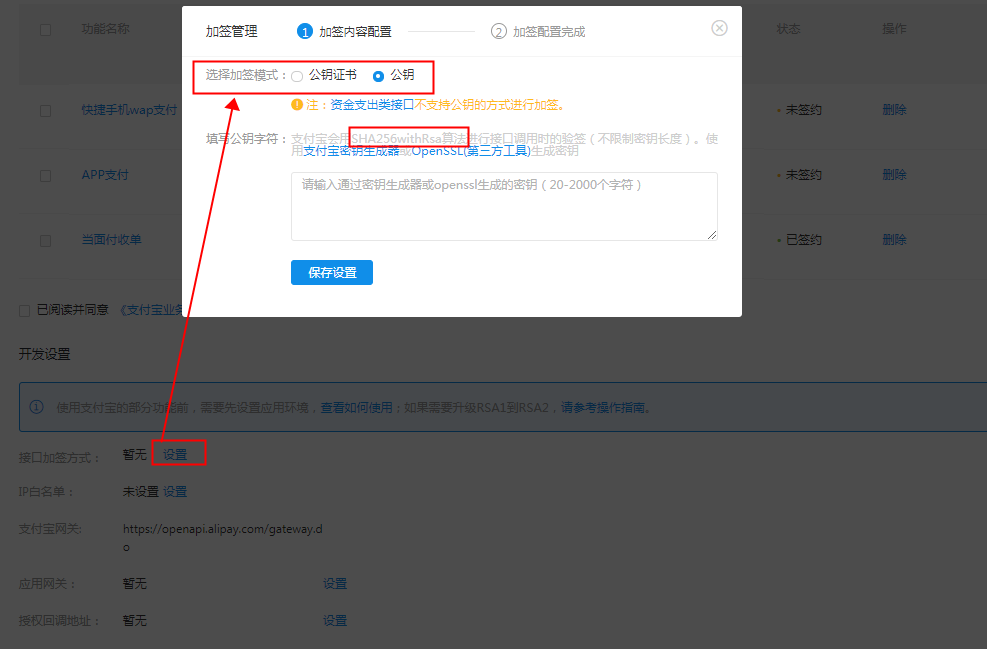The height and width of the screenshot is (649, 987).
Task: Click the 开发设置 section heading
Action: 44,354
